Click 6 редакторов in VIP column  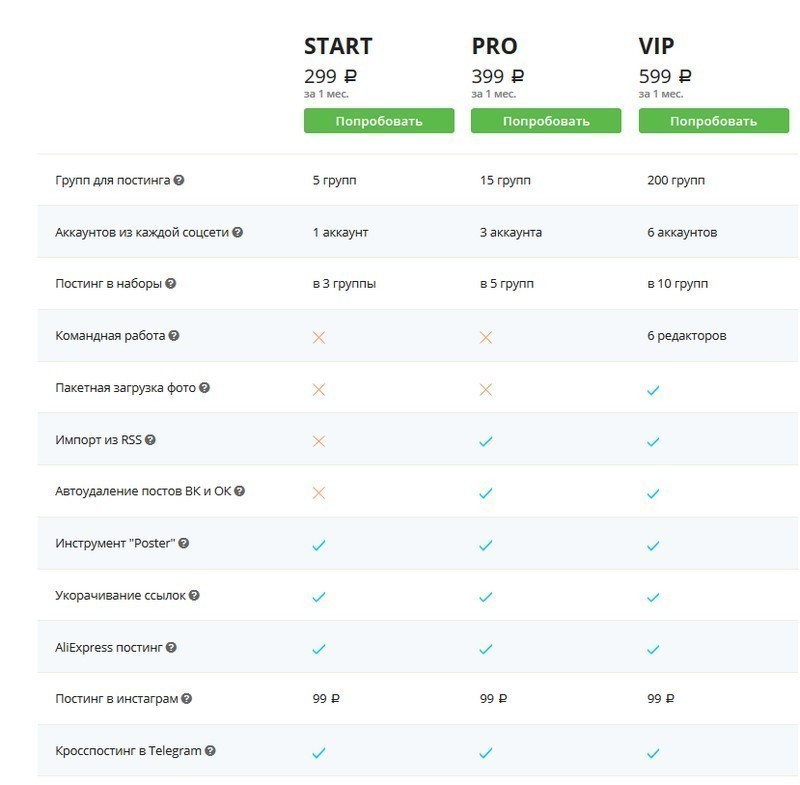coord(687,336)
